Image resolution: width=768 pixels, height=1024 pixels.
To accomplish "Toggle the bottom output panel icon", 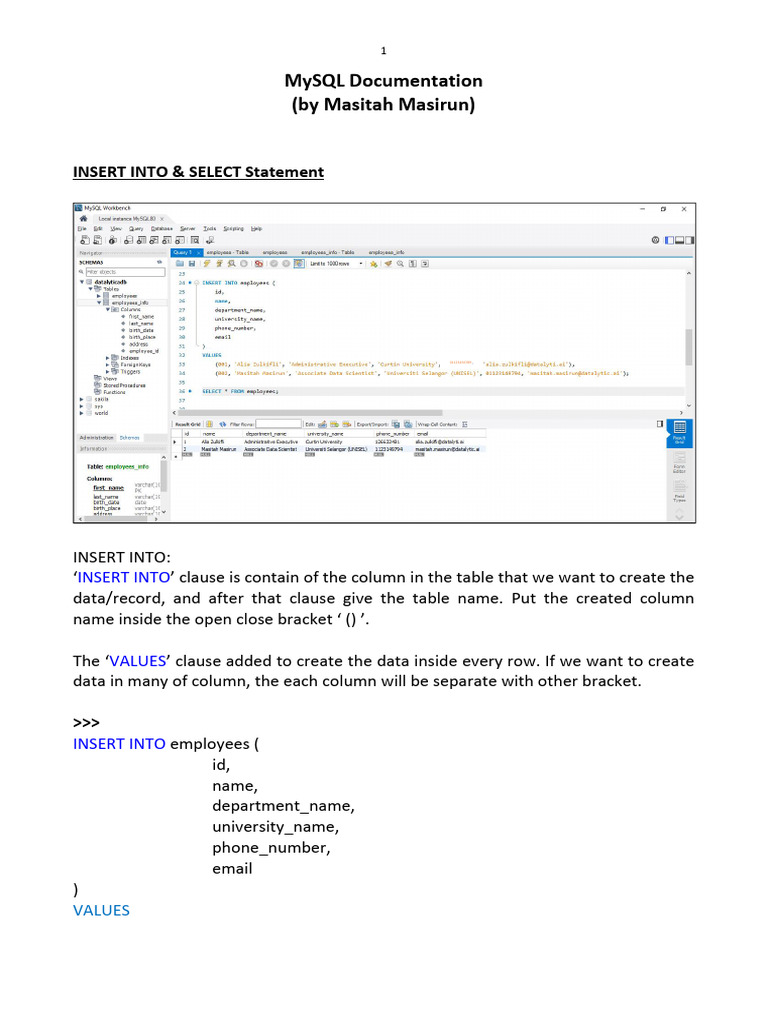I will pyautogui.click(x=679, y=240).
